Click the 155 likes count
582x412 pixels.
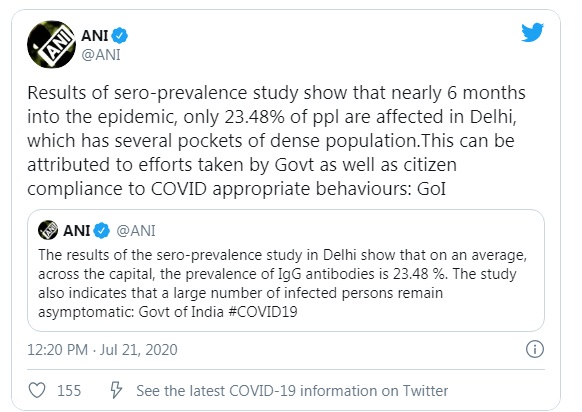tap(69, 391)
